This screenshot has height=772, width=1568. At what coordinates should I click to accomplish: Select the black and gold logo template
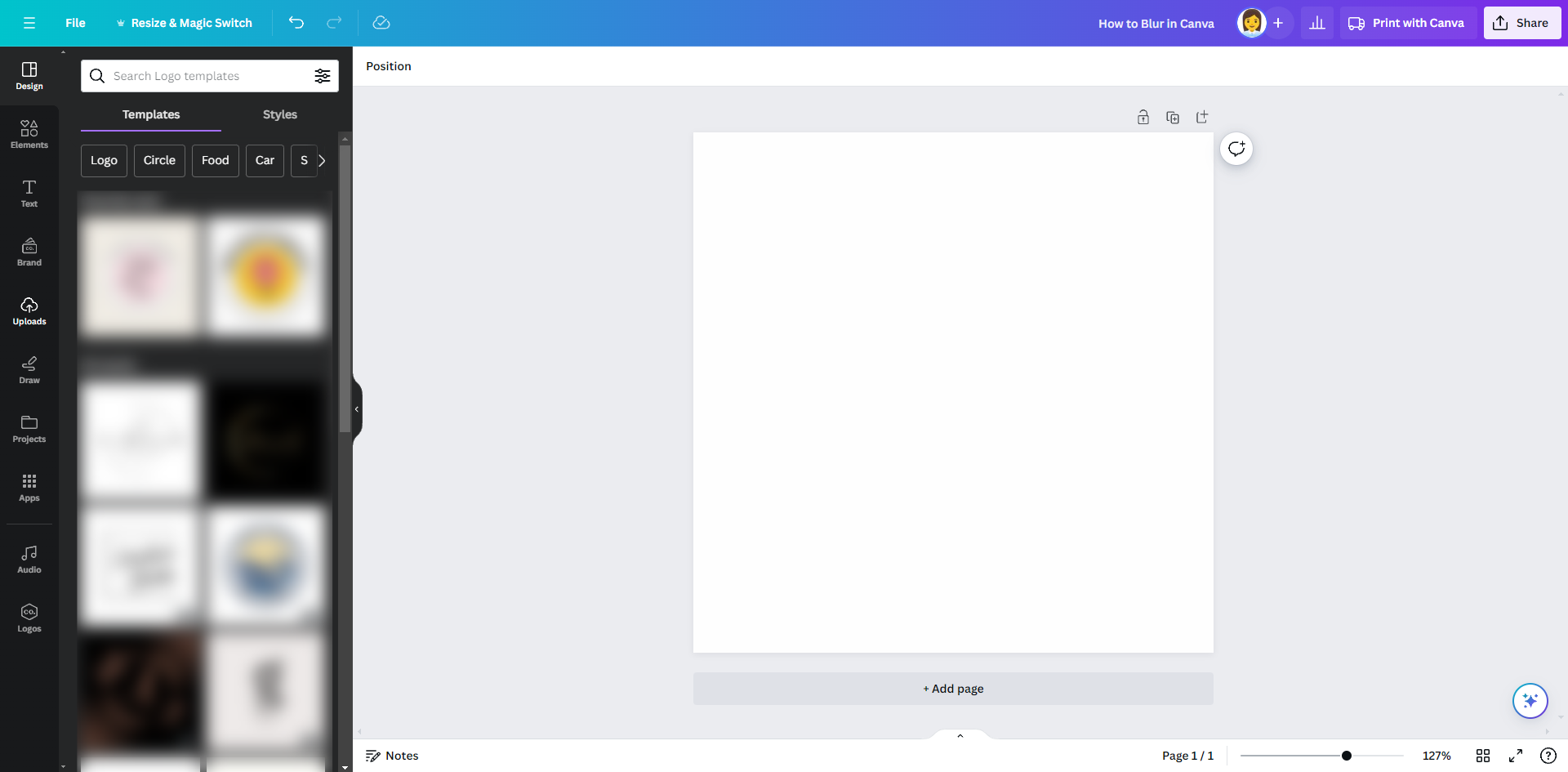tap(266, 440)
